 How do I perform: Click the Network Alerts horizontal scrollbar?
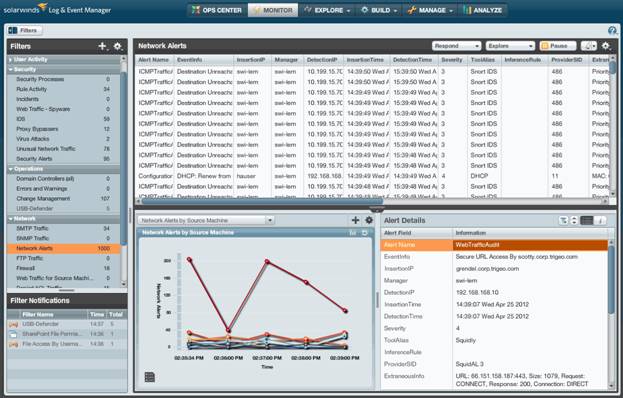262,201
